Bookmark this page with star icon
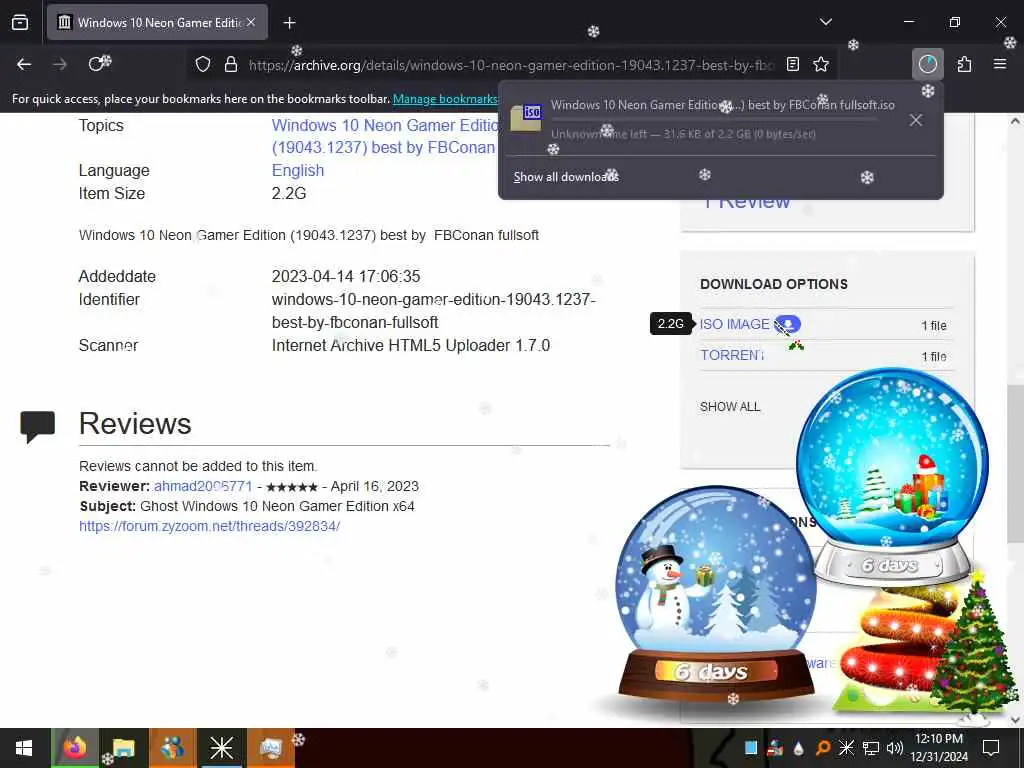 pyautogui.click(x=821, y=65)
